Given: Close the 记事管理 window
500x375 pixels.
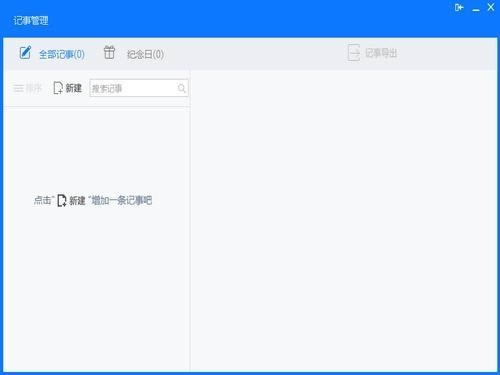Looking at the screenshot, I should tap(491, 7).
